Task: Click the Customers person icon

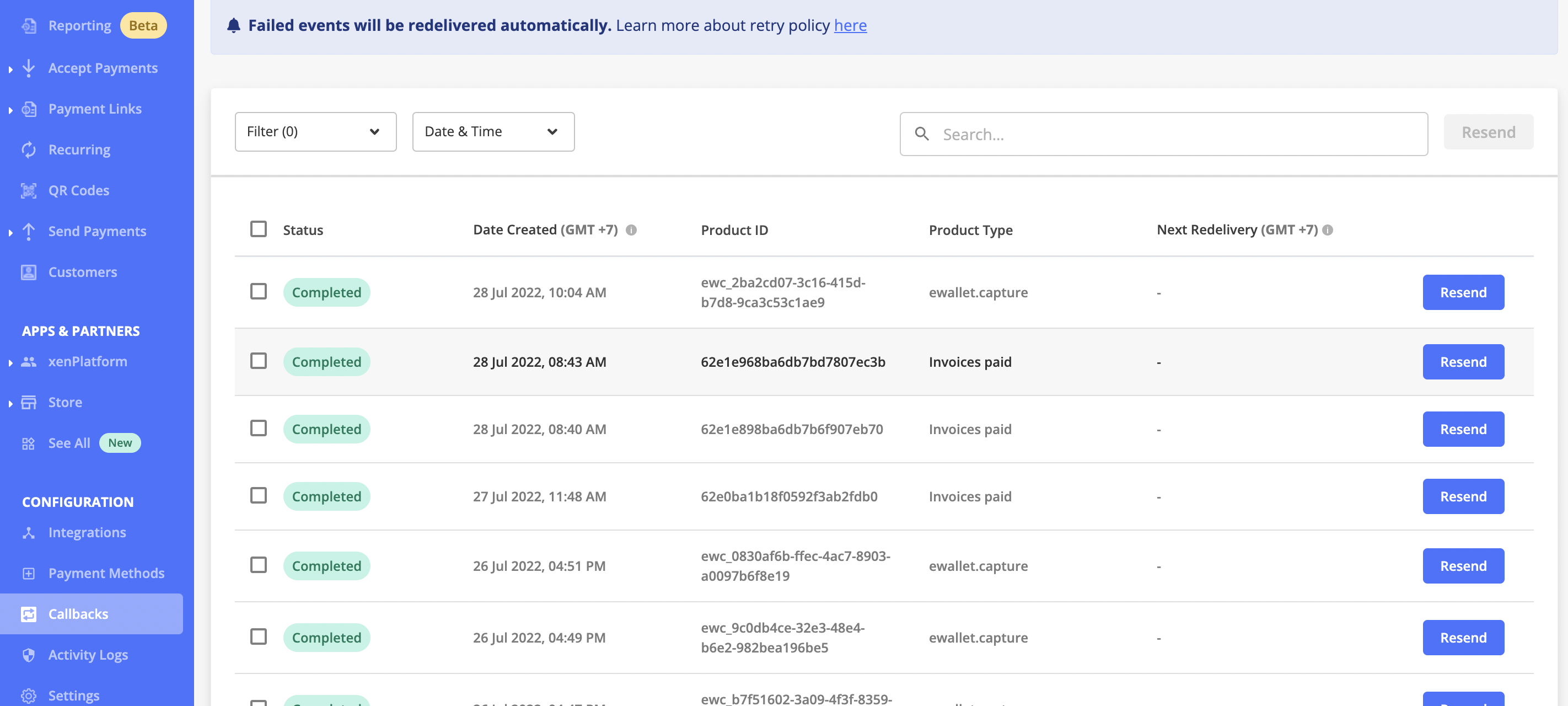Action: [29, 272]
